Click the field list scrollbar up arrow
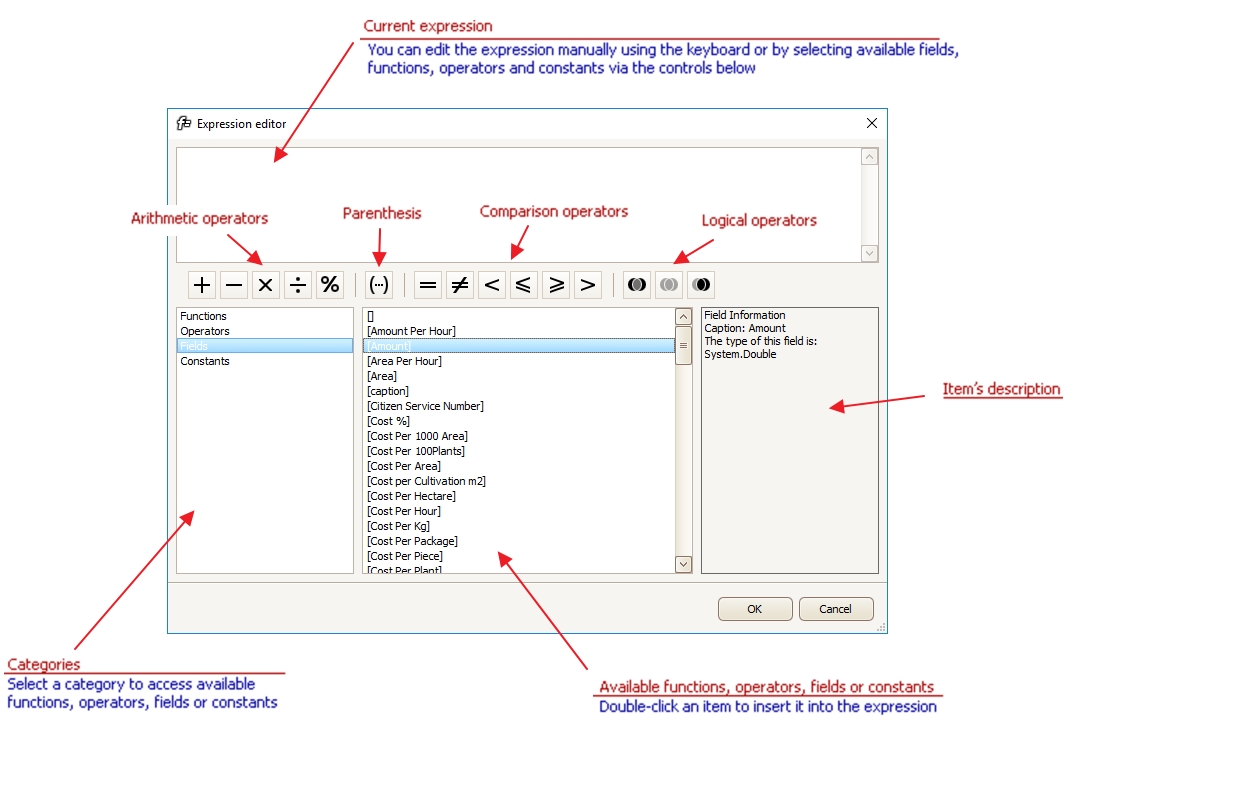This screenshot has width=1233, height=809. coord(684,317)
